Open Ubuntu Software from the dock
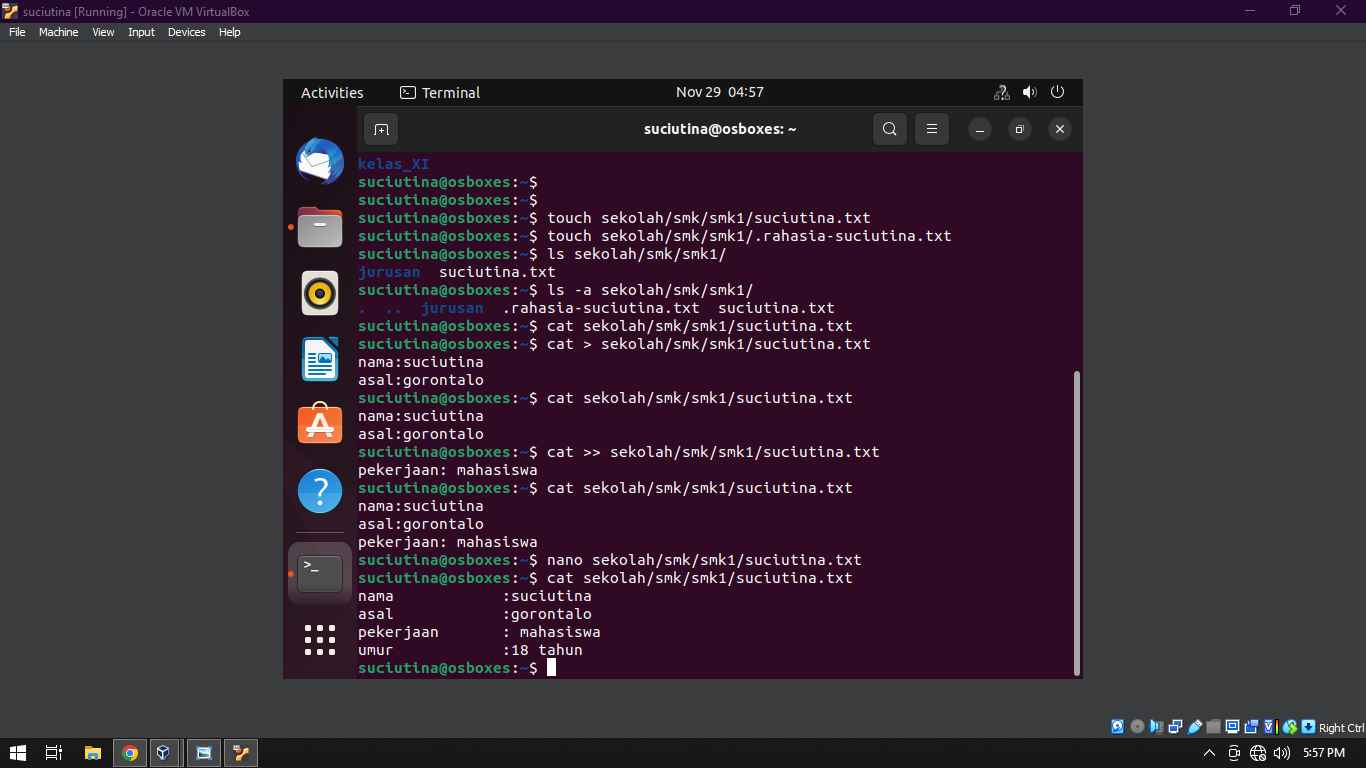Viewport: 1366px width, 768px height. (x=320, y=425)
